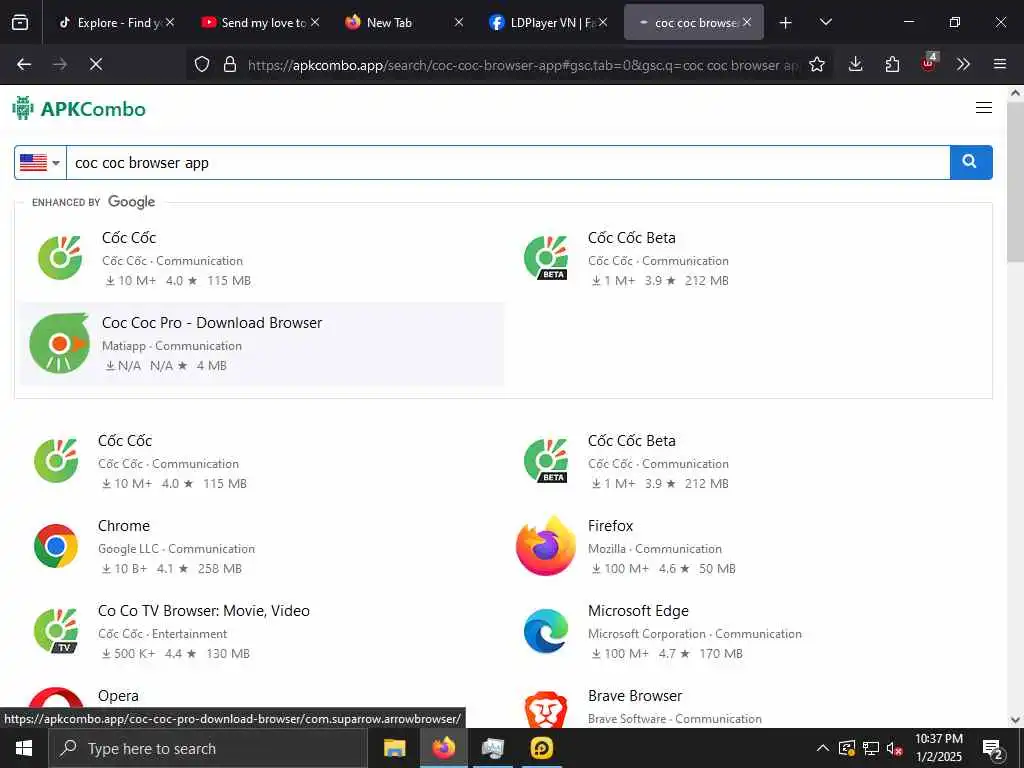Open the Firefox application menu
1024x768 pixels.
(999, 64)
